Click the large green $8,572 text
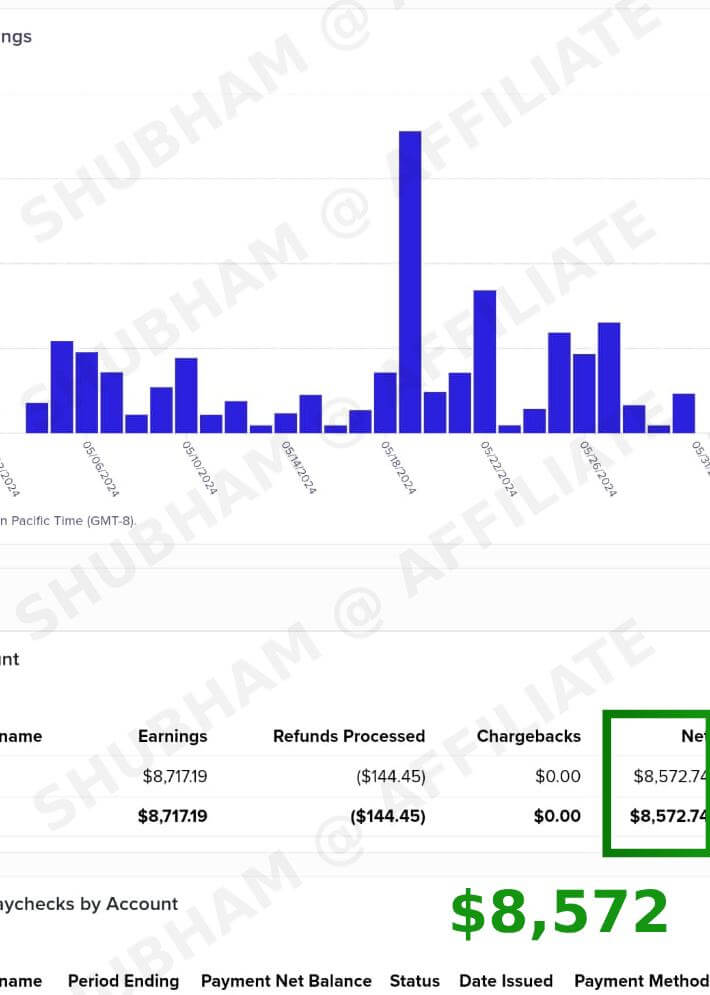 point(558,913)
